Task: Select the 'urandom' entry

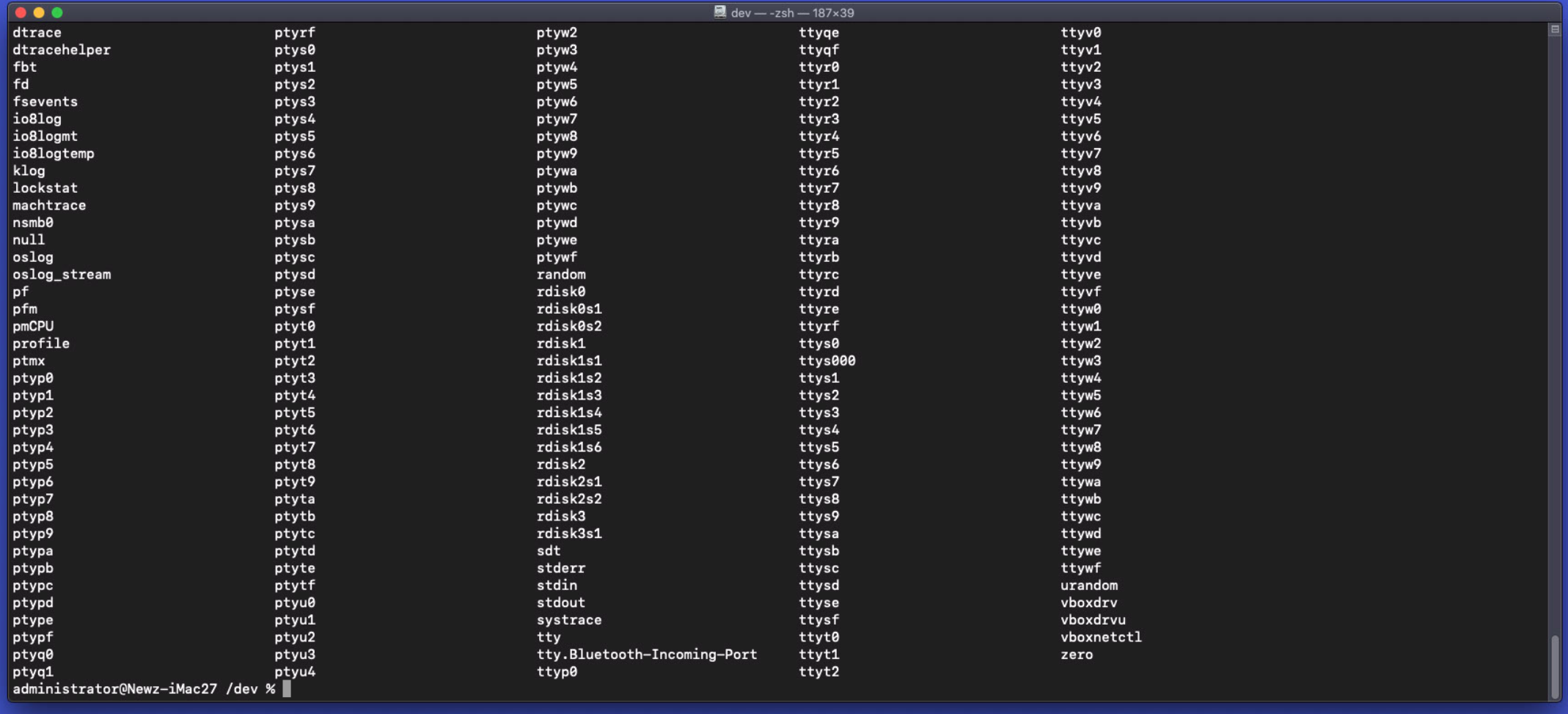Action: (1089, 585)
